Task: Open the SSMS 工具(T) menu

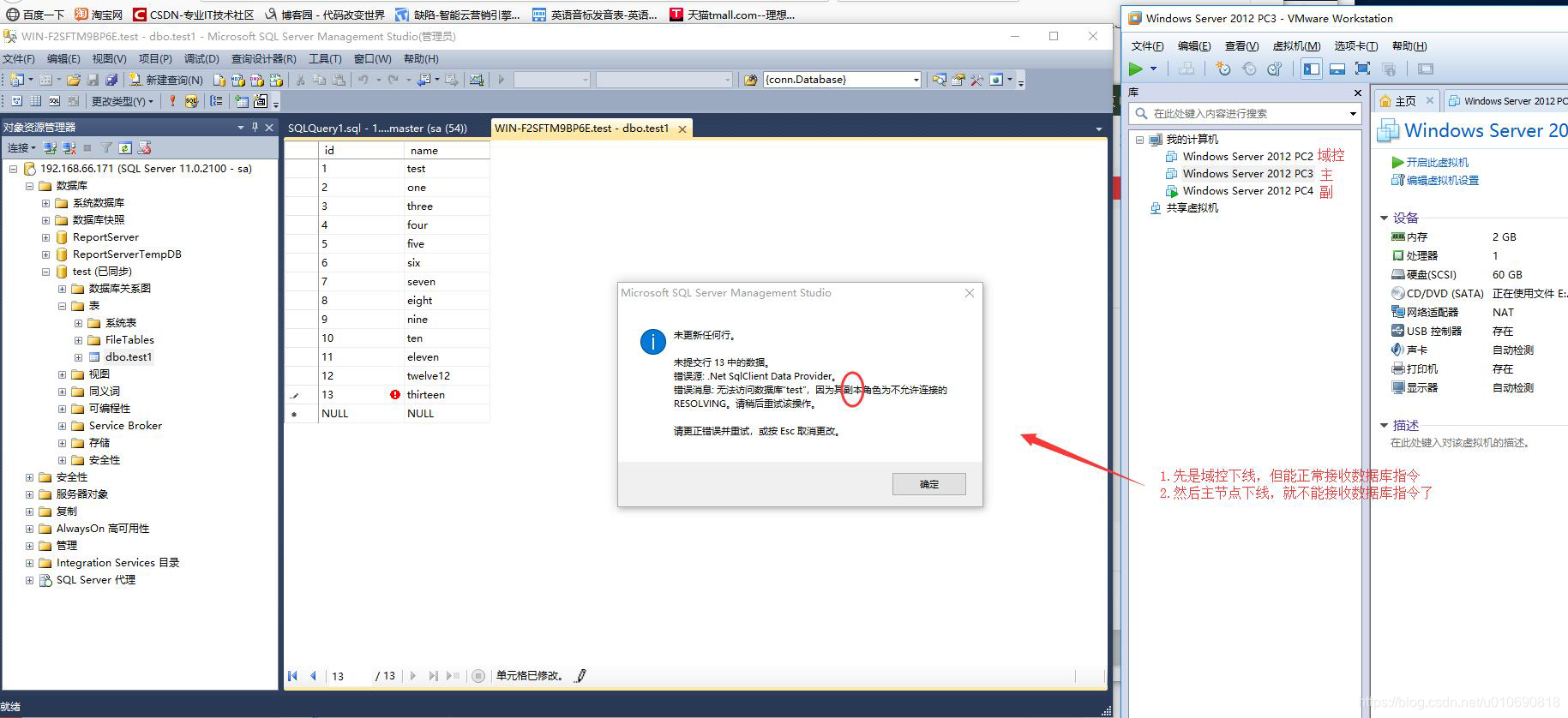Action: pos(325,59)
